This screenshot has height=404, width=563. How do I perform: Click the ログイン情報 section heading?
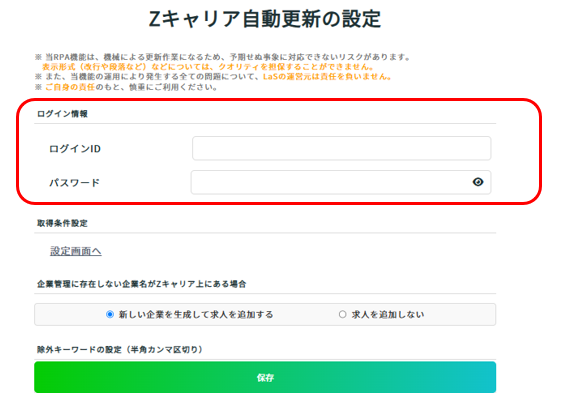(x=62, y=114)
